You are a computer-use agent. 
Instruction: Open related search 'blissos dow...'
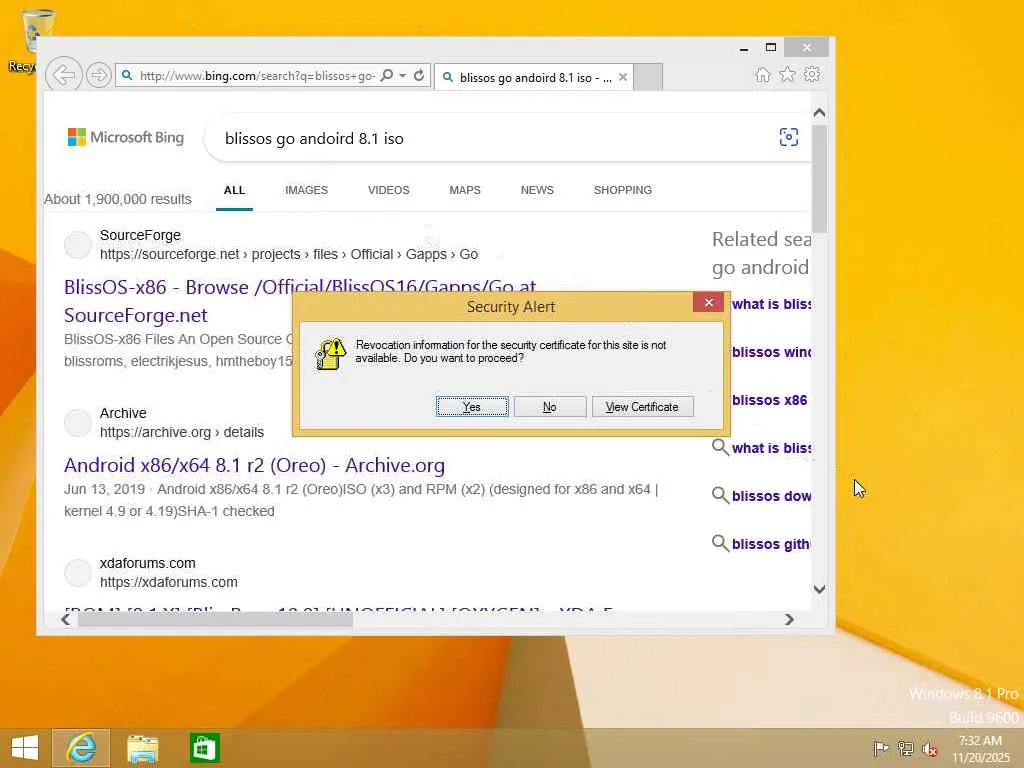(x=771, y=496)
